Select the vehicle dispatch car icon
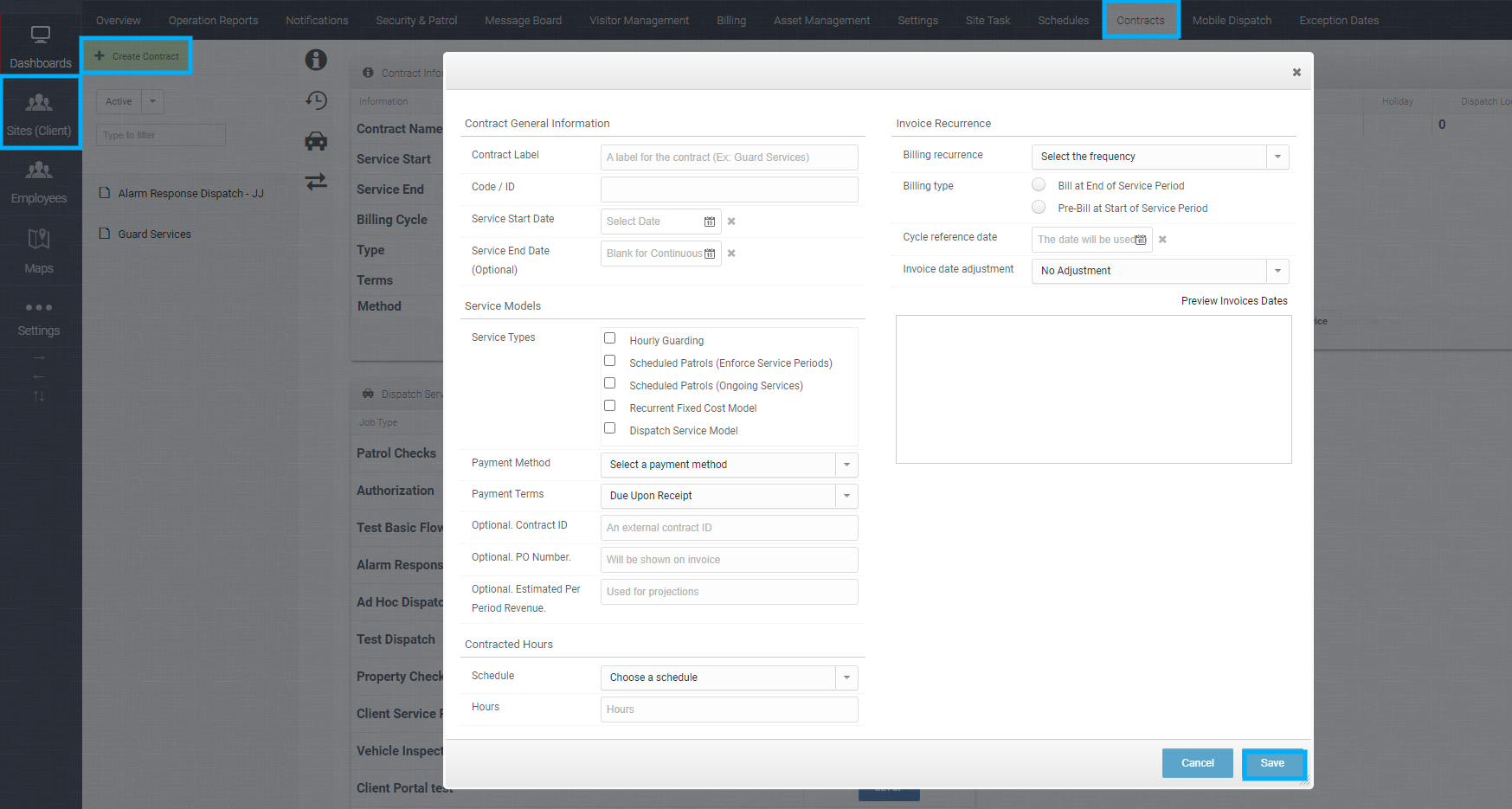1512x809 pixels. tap(316, 141)
